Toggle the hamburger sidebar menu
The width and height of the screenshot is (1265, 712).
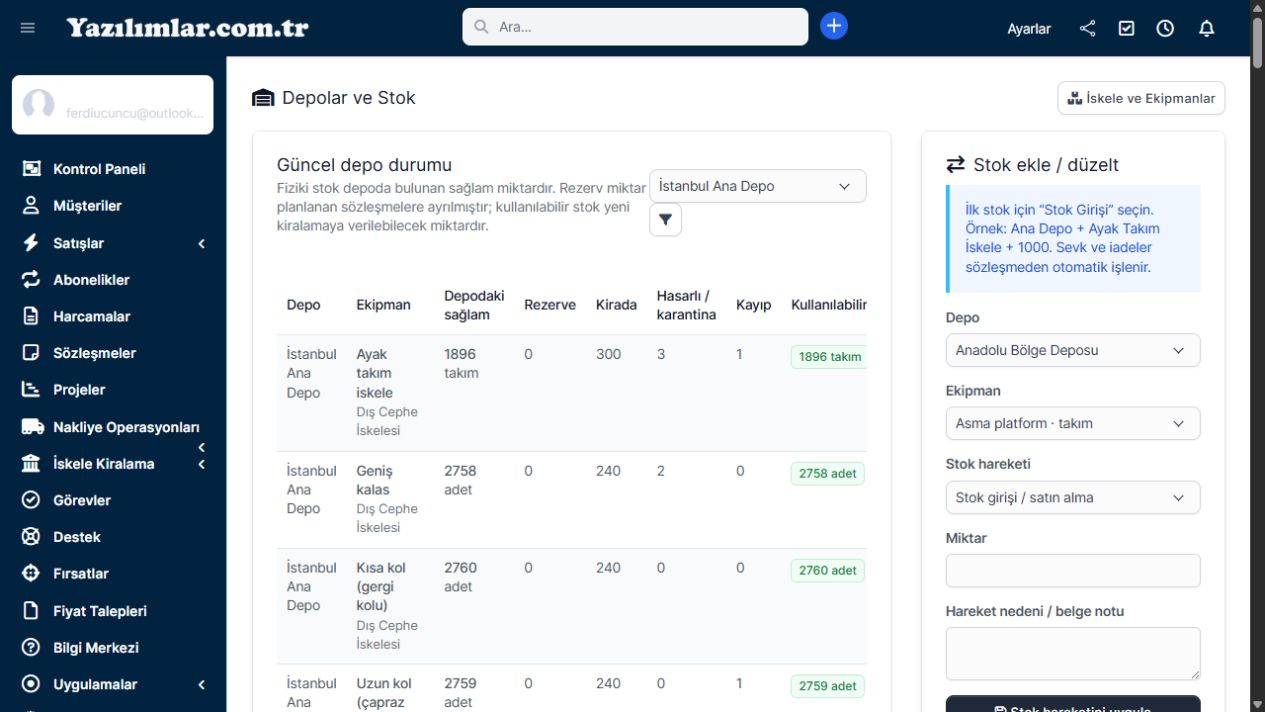28,28
